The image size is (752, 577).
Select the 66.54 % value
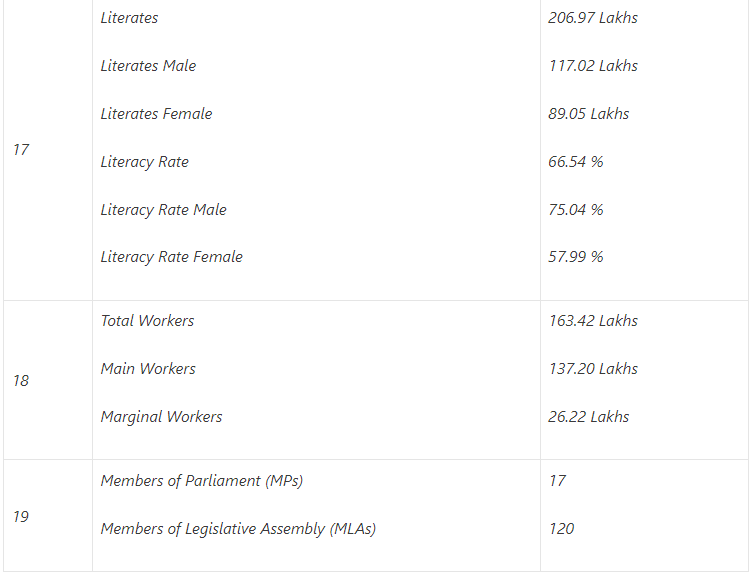pos(575,162)
